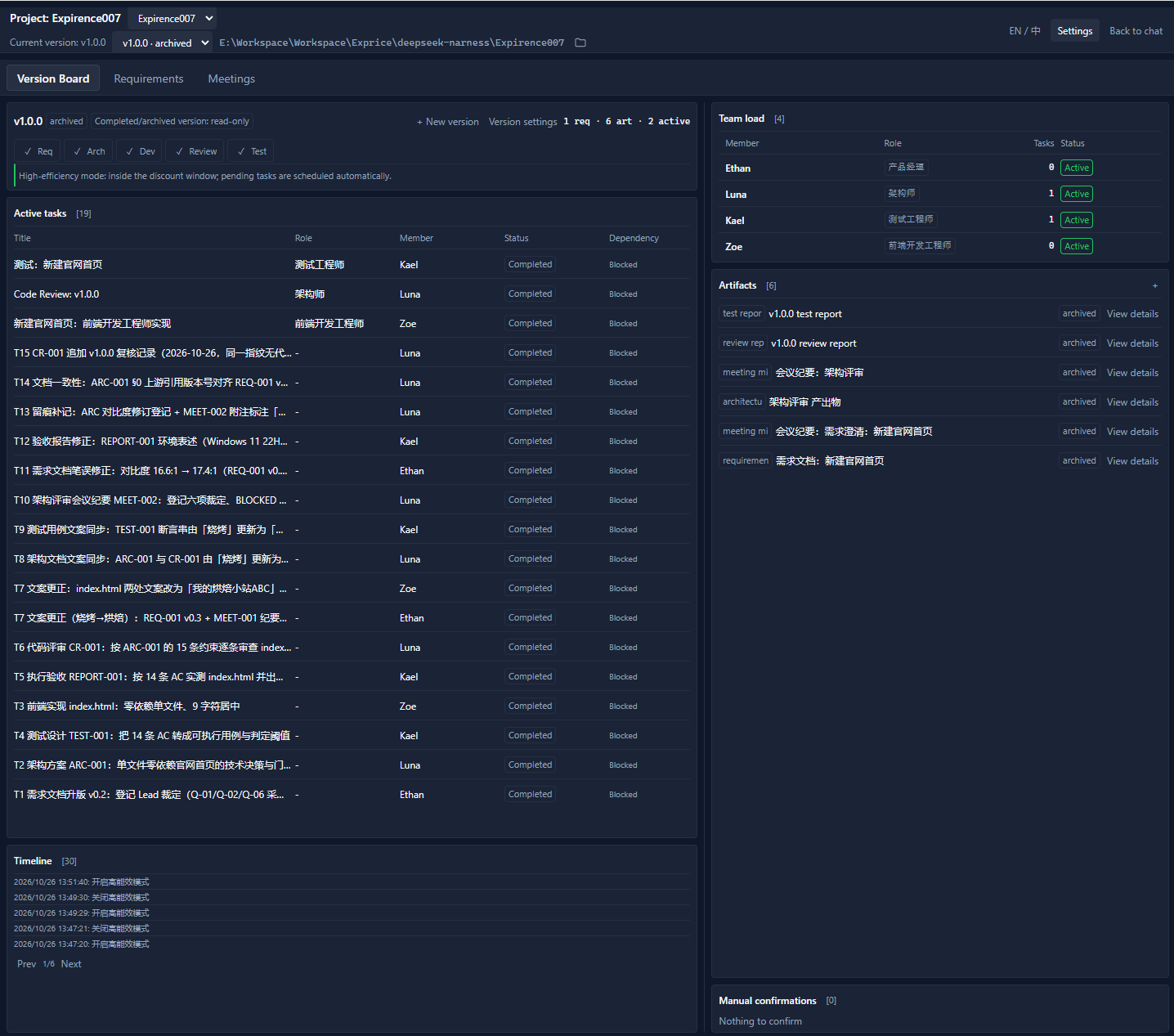This screenshot has height=1036, width=1174.
Task: View details of 需求文档：新建官网首页
Action: pyautogui.click(x=1132, y=461)
